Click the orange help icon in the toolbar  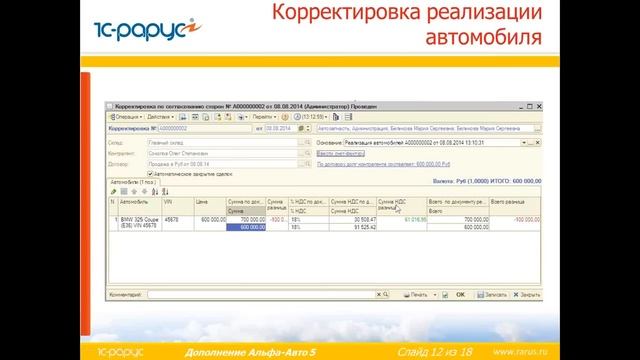(285, 117)
